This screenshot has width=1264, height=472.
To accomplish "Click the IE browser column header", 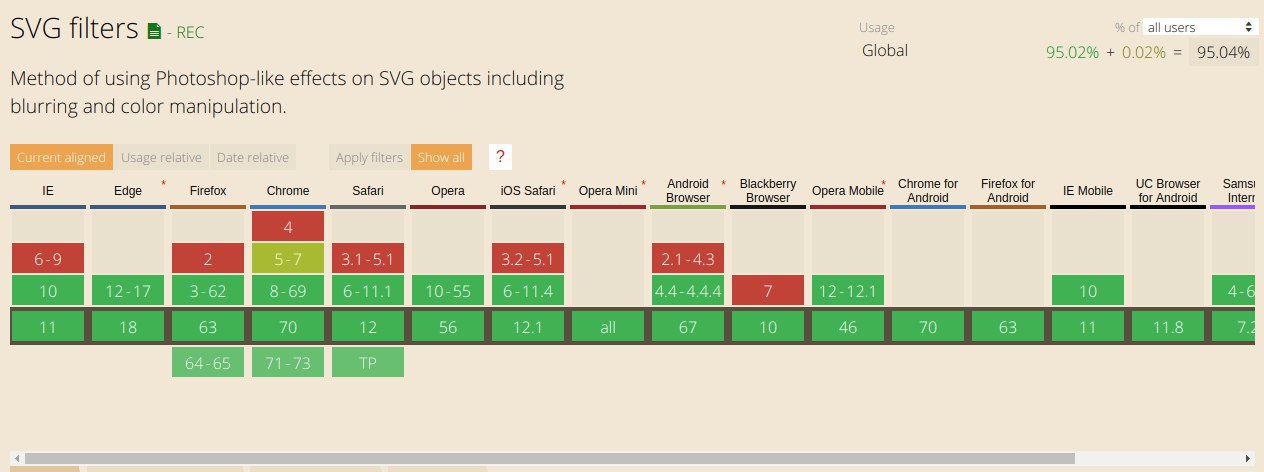I will tap(48, 191).
